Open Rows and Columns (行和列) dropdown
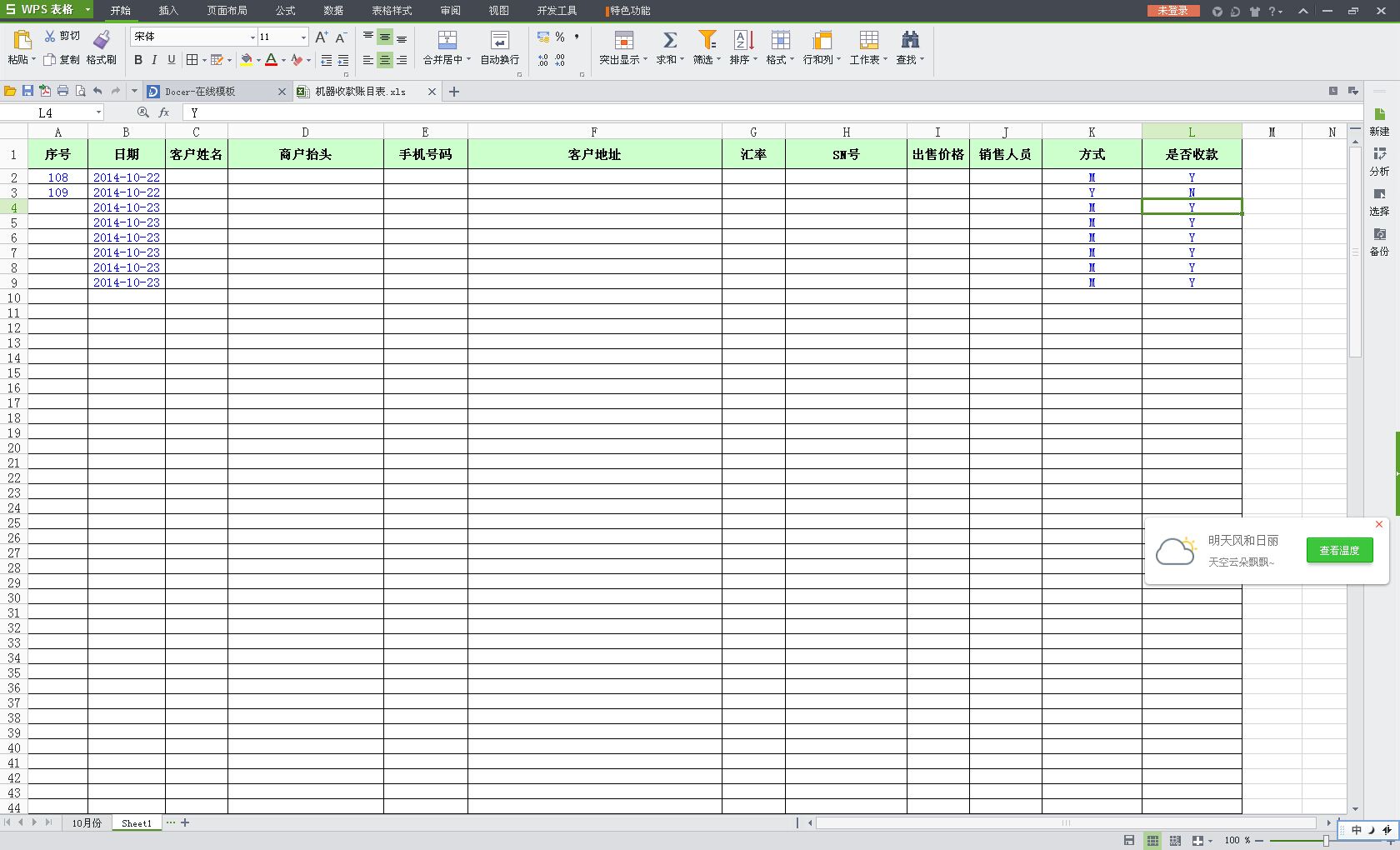This screenshot has width=1400, height=850. [822, 60]
